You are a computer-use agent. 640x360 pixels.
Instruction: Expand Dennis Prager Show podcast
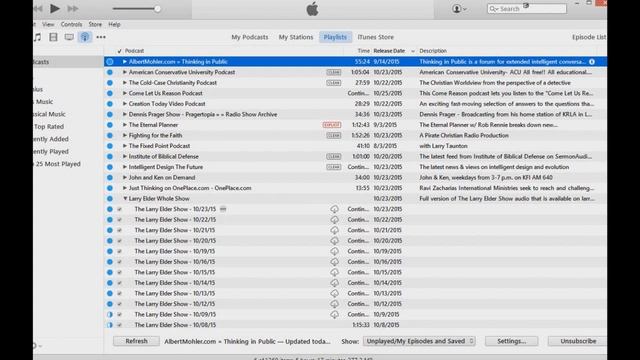point(125,114)
